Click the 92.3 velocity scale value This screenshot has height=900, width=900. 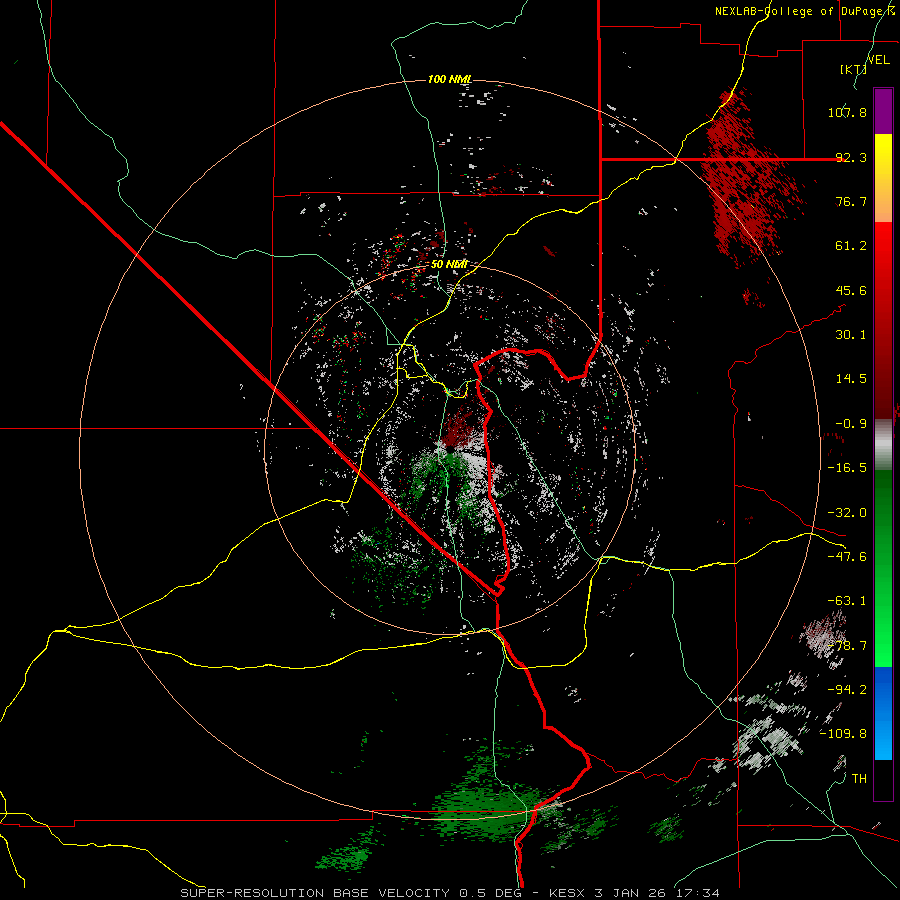(851, 157)
